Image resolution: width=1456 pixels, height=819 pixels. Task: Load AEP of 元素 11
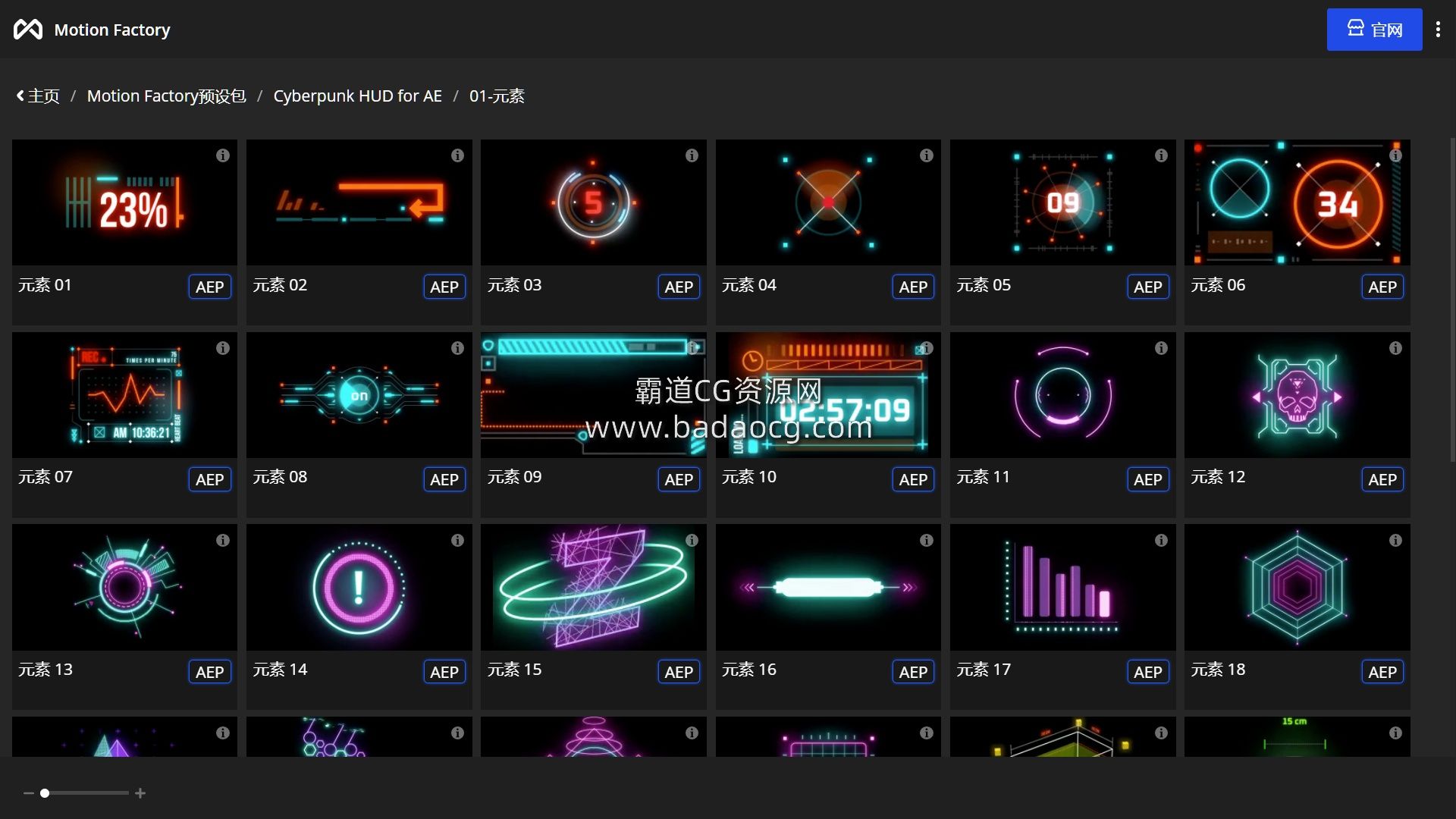pos(1148,479)
